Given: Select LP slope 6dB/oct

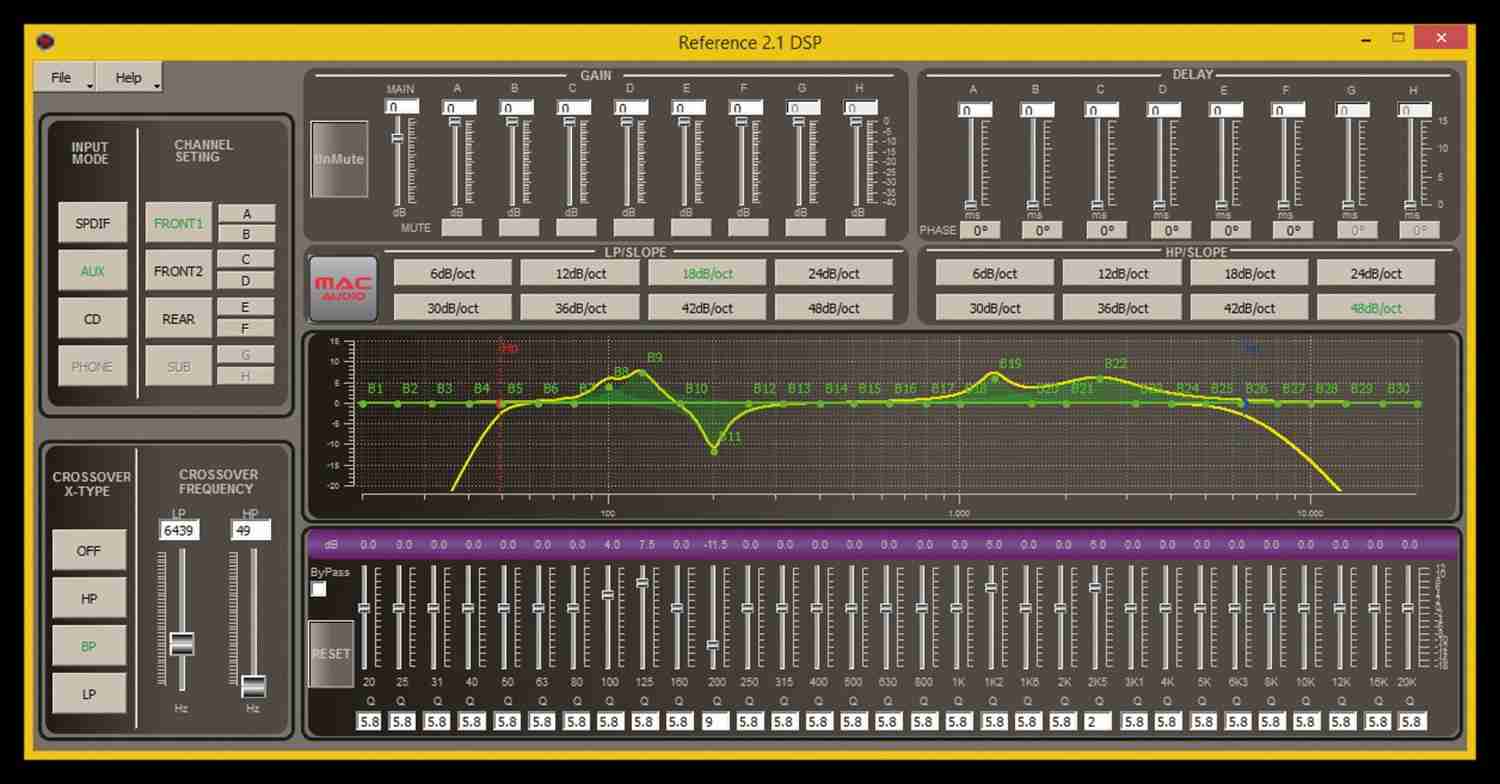Looking at the screenshot, I should pyautogui.click(x=452, y=273).
